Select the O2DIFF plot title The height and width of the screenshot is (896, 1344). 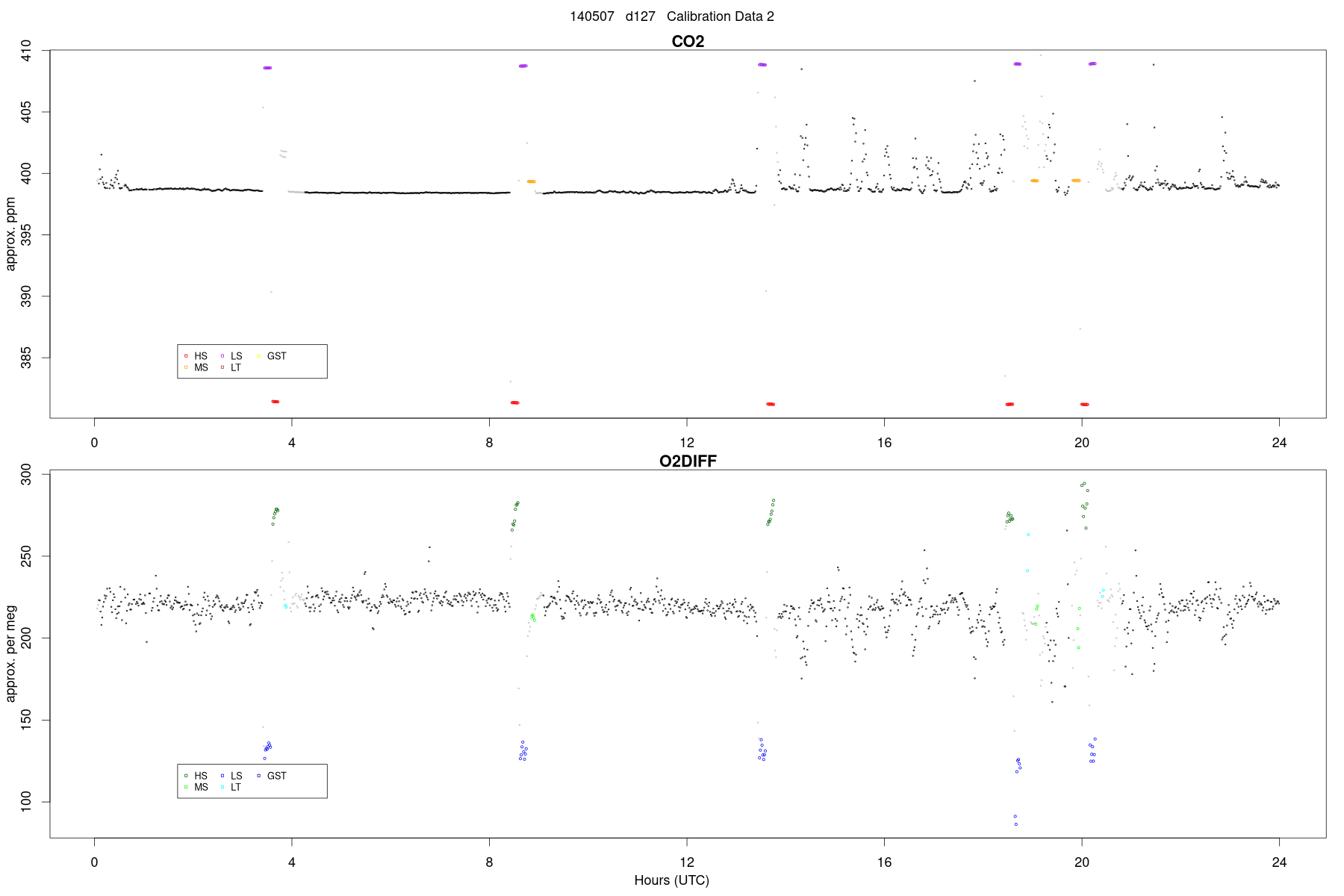click(x=688, y=461)
